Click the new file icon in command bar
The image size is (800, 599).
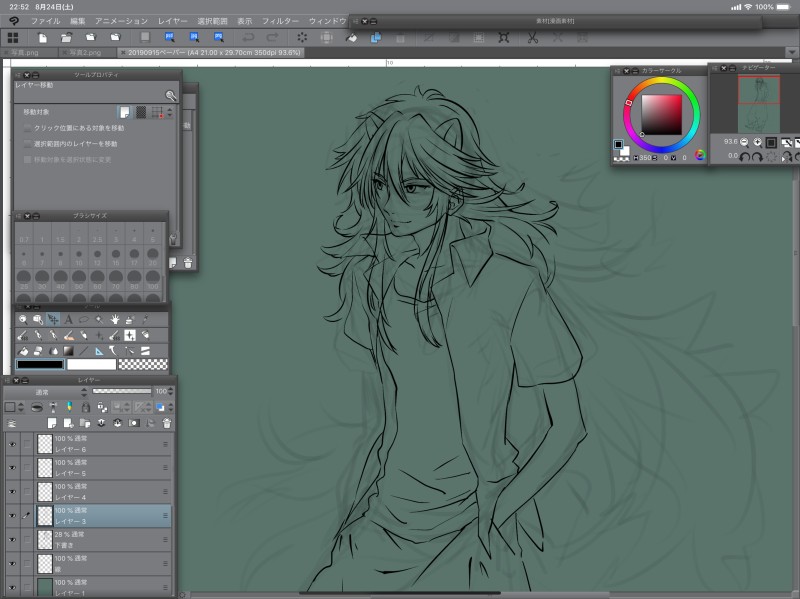point(43,38)
